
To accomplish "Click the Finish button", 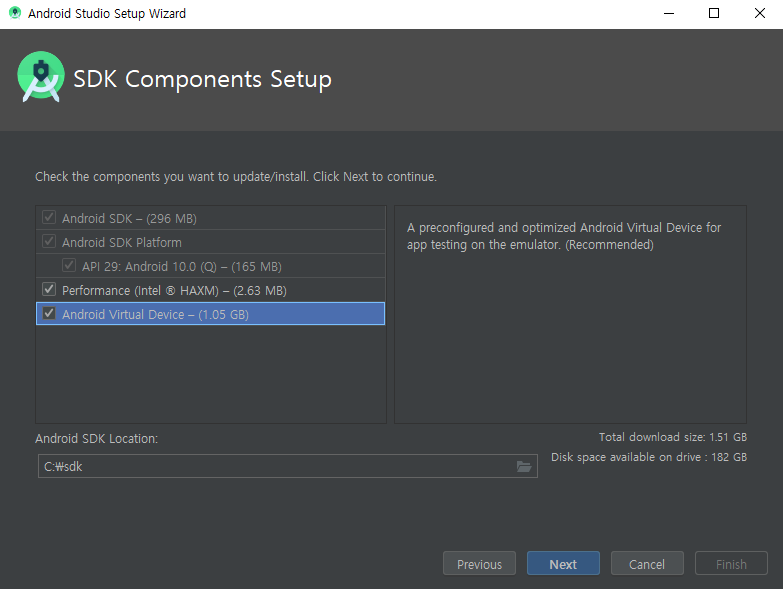I will [731, 564].
